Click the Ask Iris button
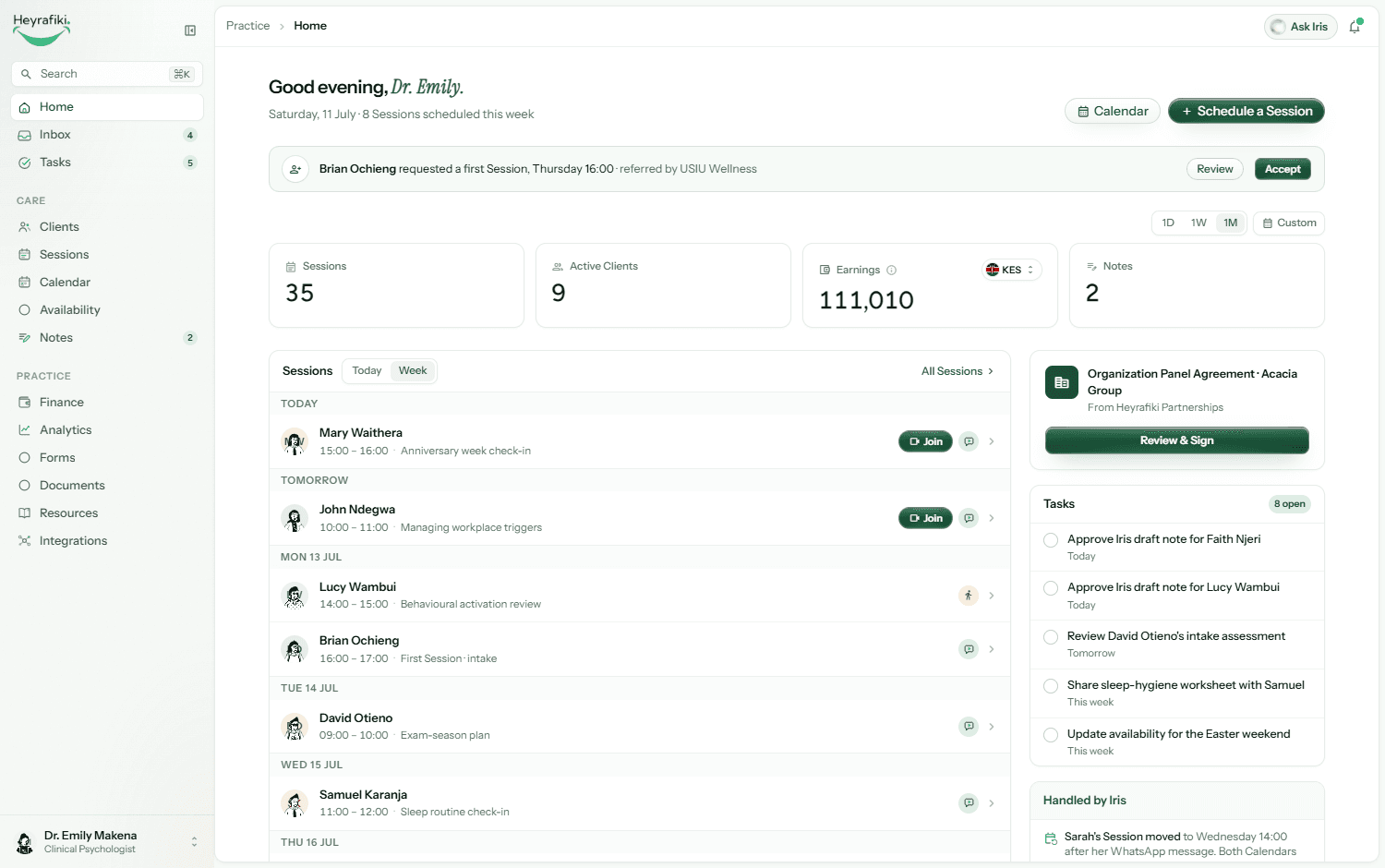Viewport: 1385px width, 868px height. [x=1300, y=27]
